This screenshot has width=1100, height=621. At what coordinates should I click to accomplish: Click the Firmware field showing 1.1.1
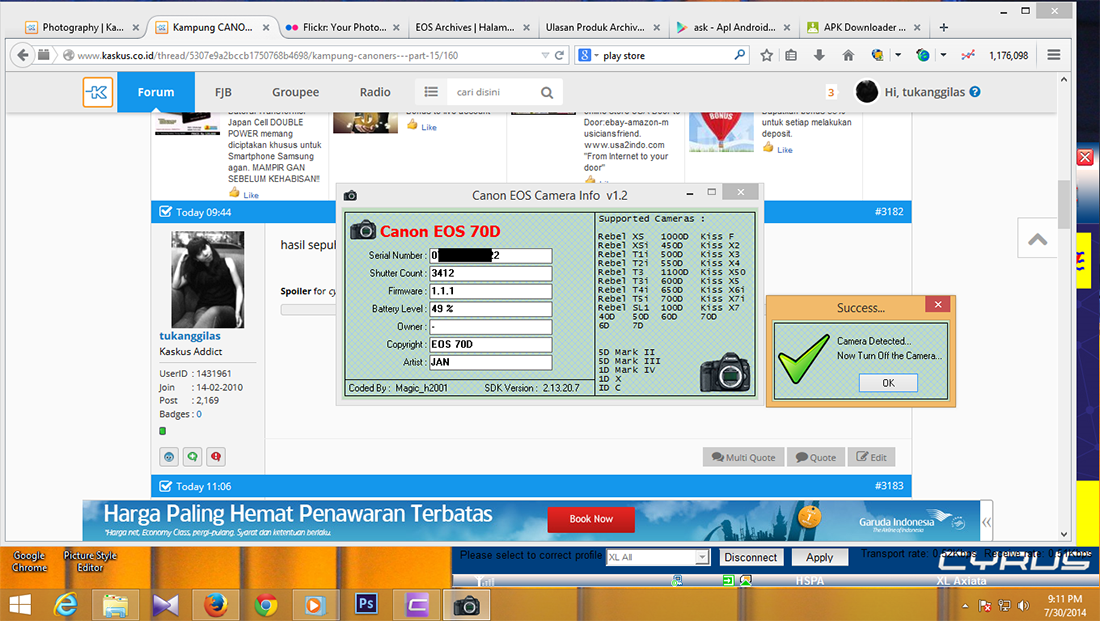490,291
